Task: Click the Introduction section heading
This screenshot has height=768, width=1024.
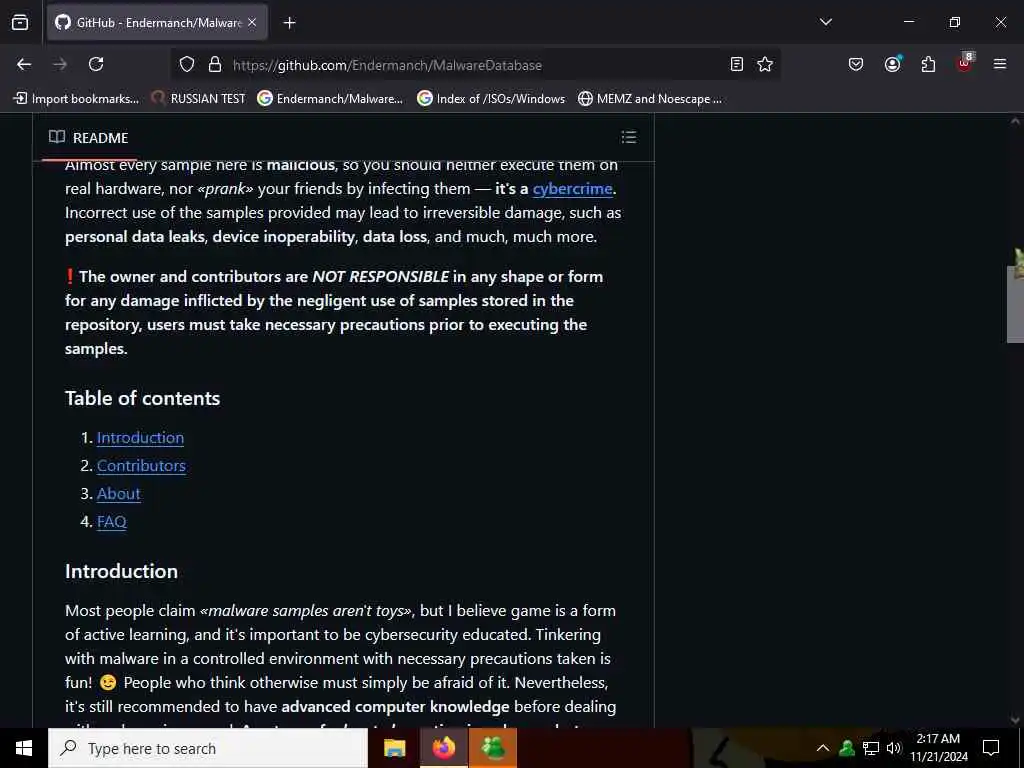Action: 121,571
